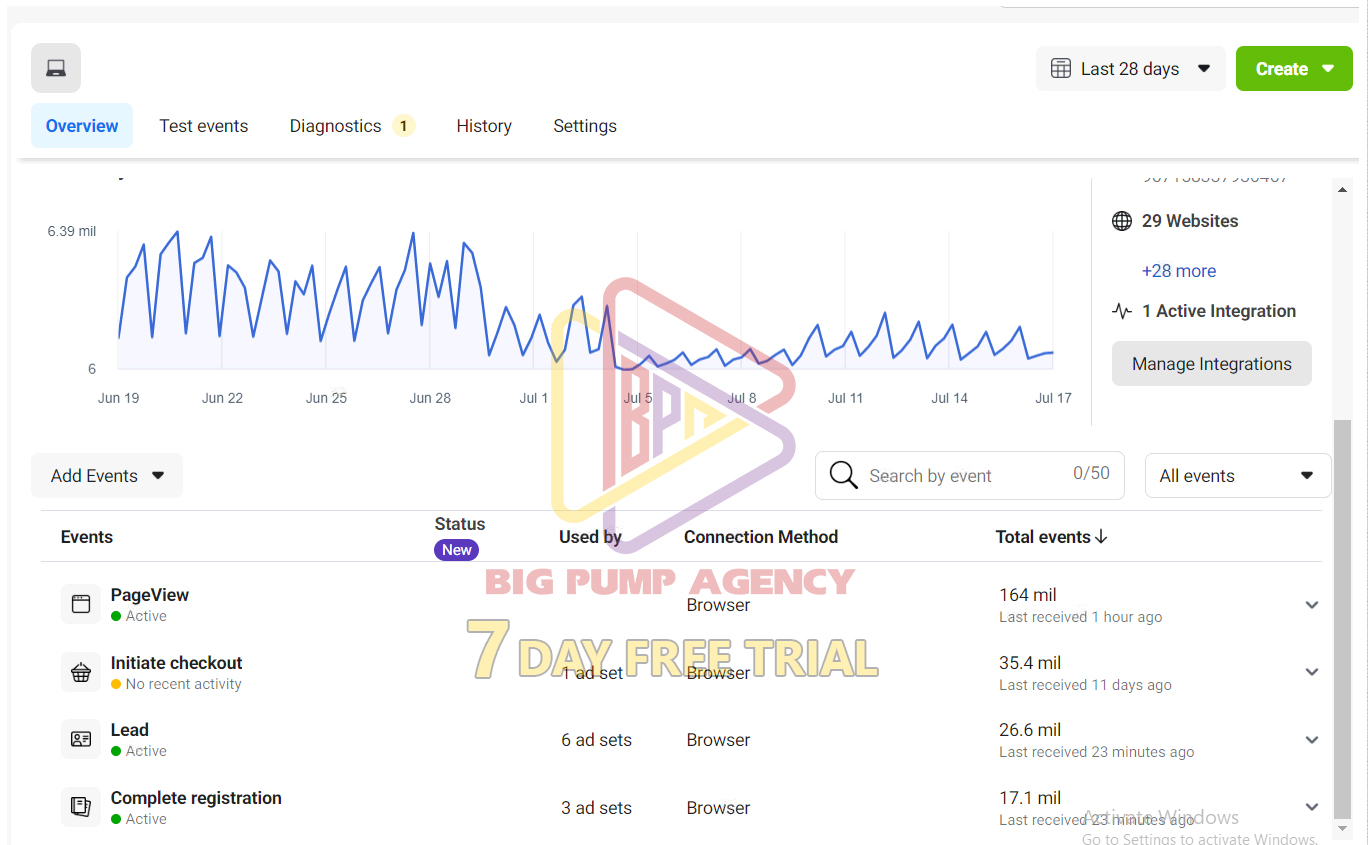Click the Lead contact card icon
The image size is (1368, 845).
(x=81, y=739)
